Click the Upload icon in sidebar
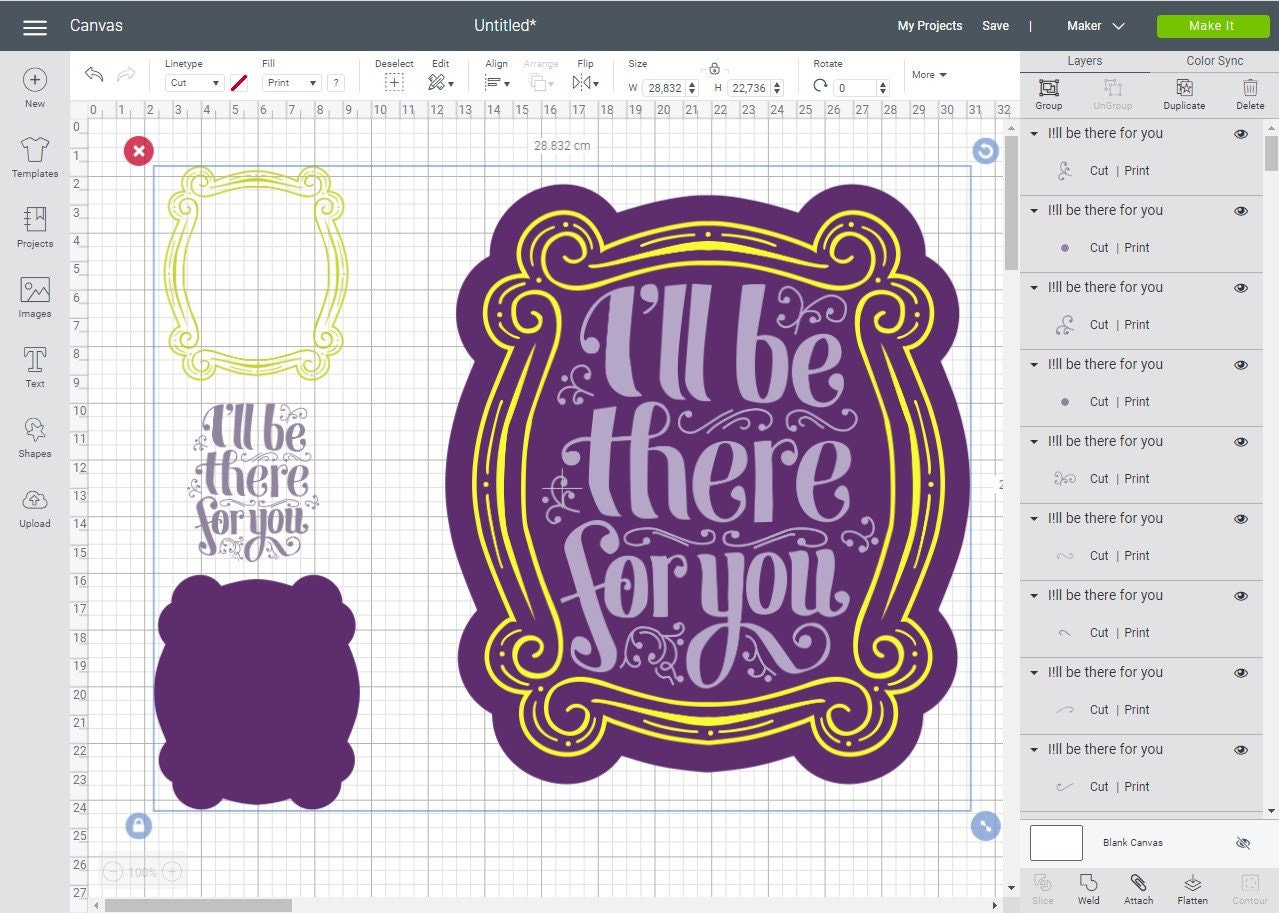 pos(34,505)
